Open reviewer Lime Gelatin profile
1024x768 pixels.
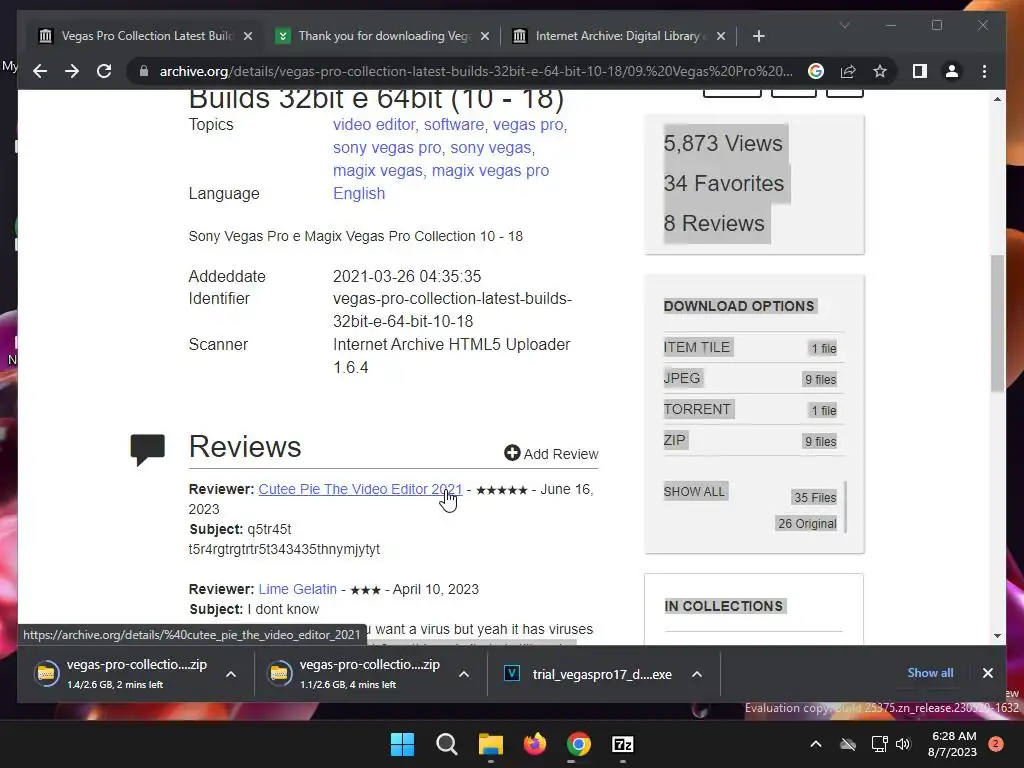click(297, 589)
